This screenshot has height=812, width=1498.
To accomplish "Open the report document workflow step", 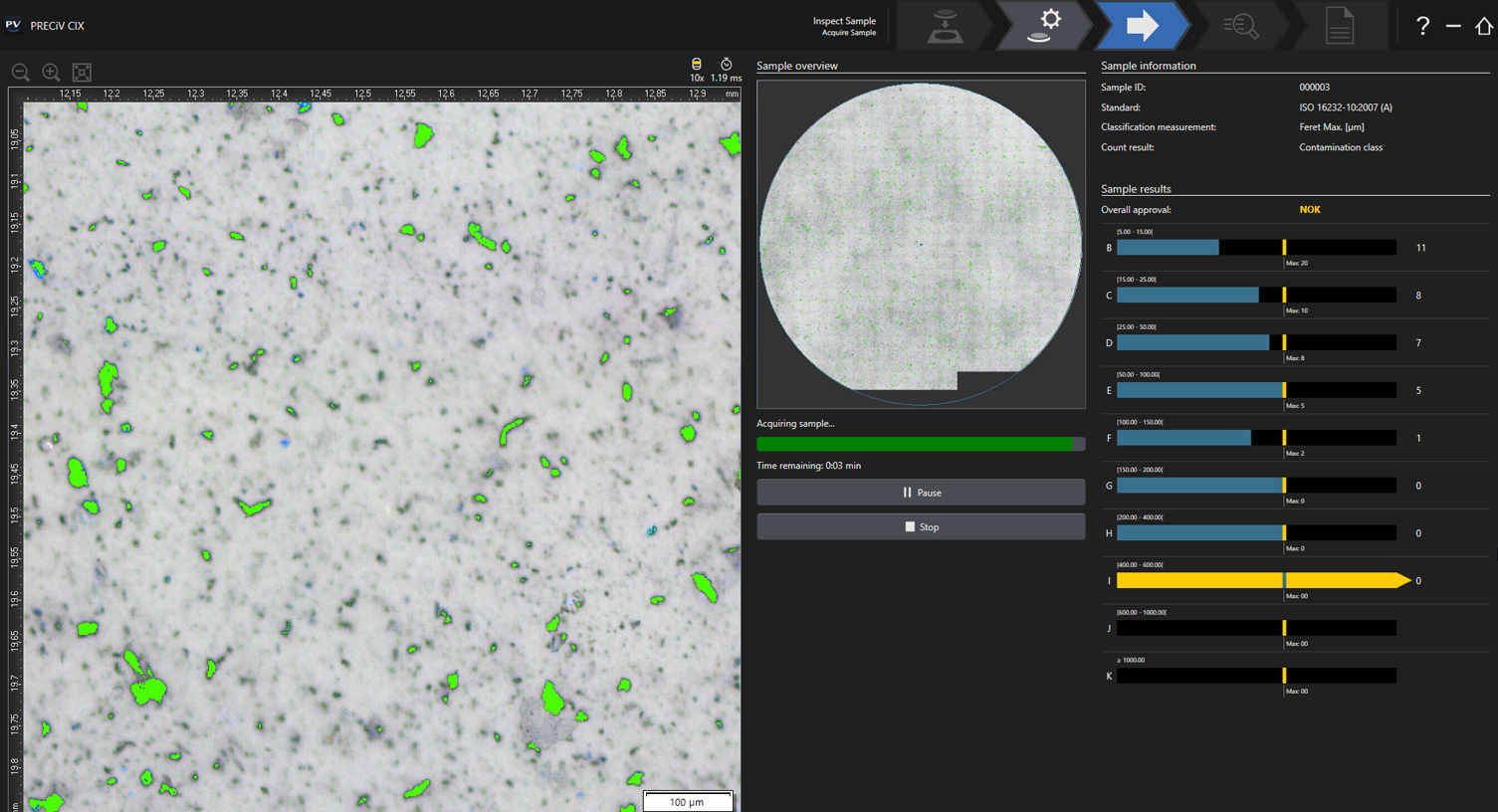I will 1339,26.
